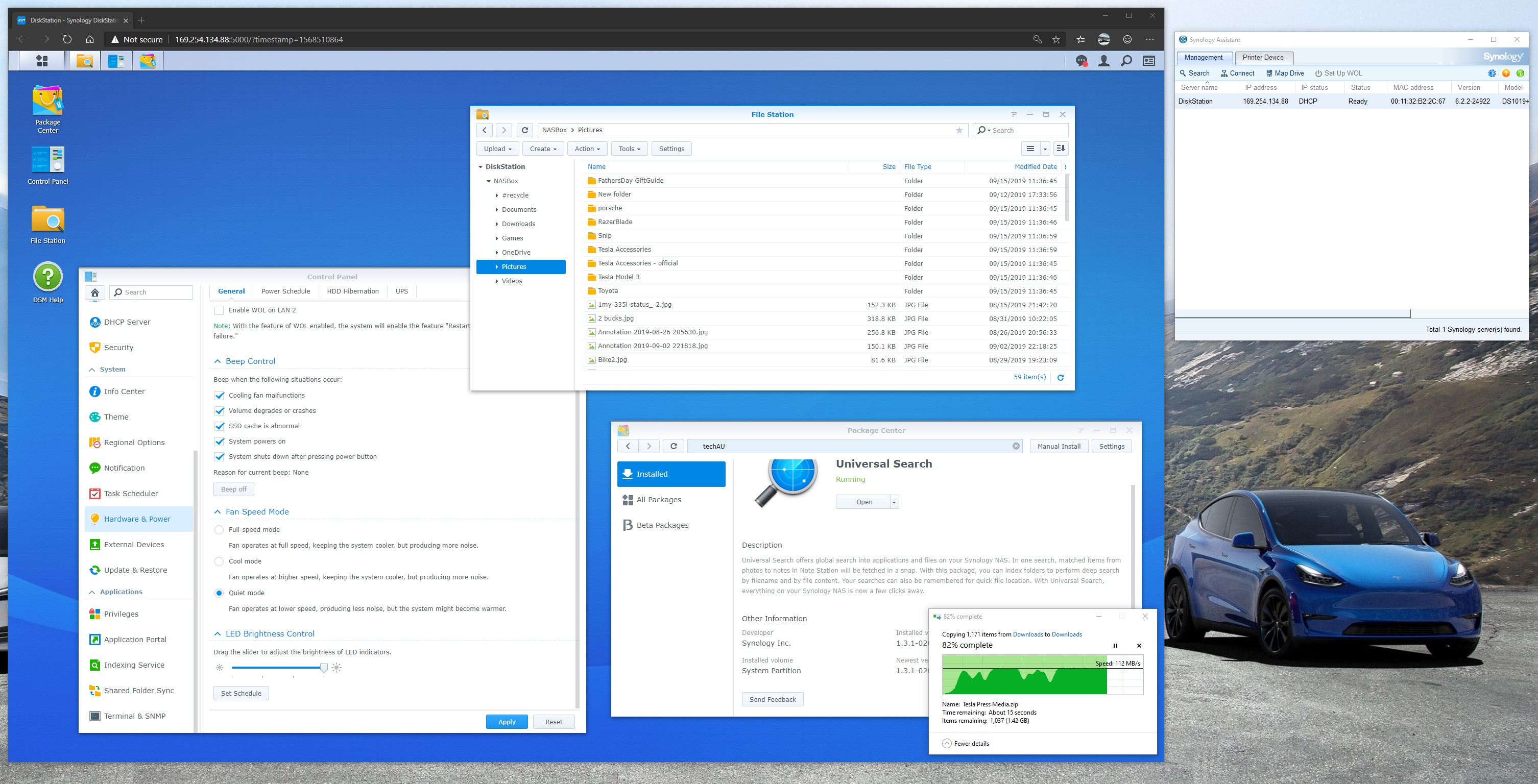
Task: Uncheck Cooling fan malfunctions beep
Action: click(219, 396)
